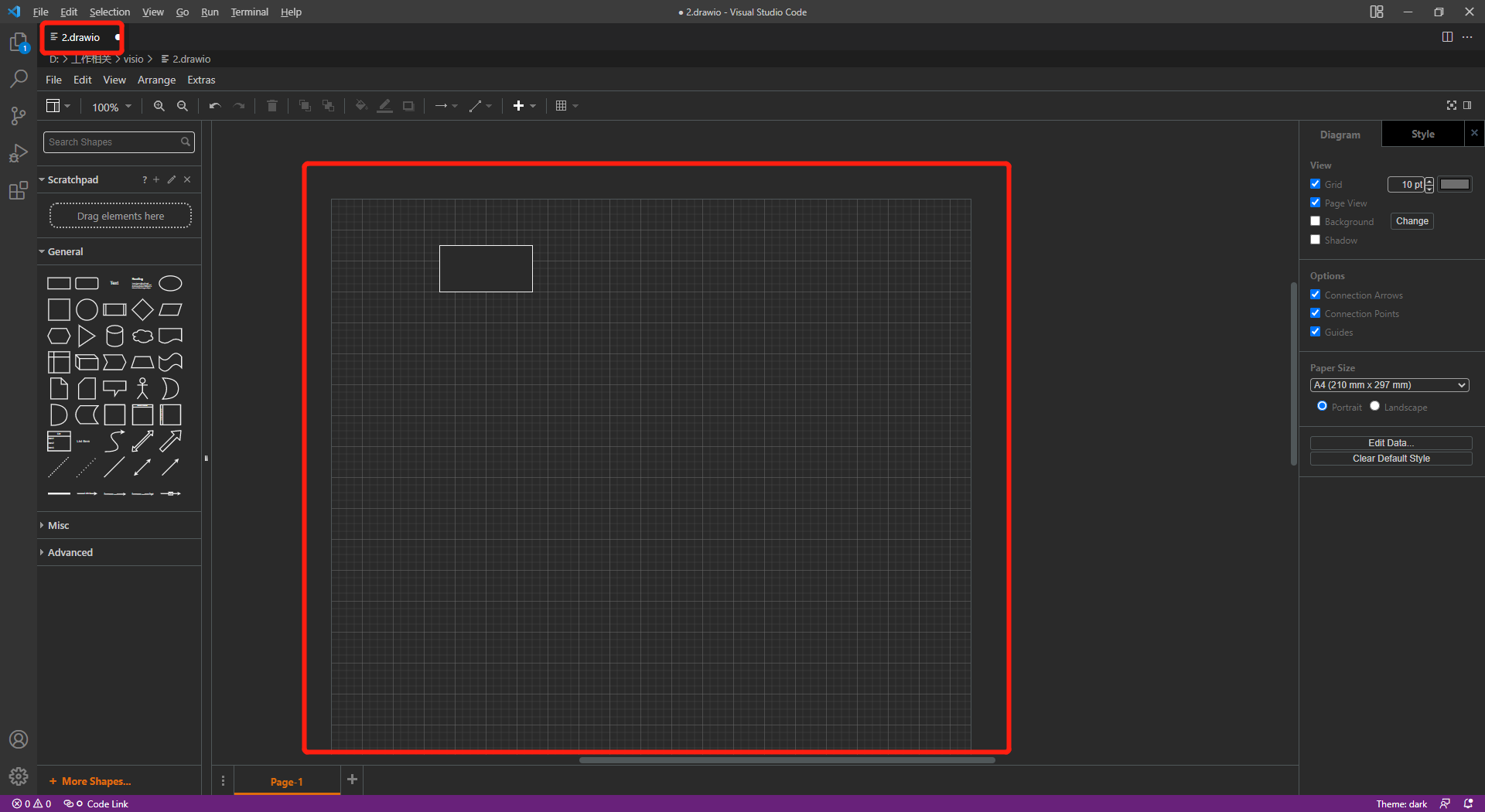This screenshot has width=1485, height=812.
Task: Open the Fill Color tool
Action: point(360,106)
